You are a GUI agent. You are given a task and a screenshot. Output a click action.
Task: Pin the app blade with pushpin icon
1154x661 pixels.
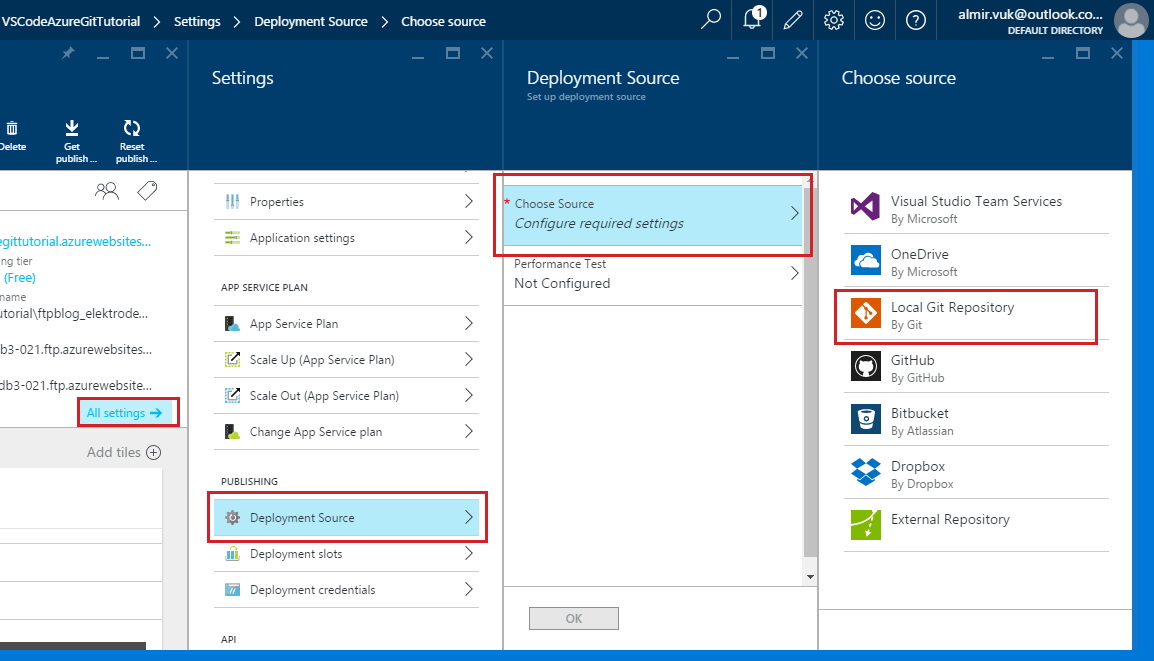tap(68, 53)
